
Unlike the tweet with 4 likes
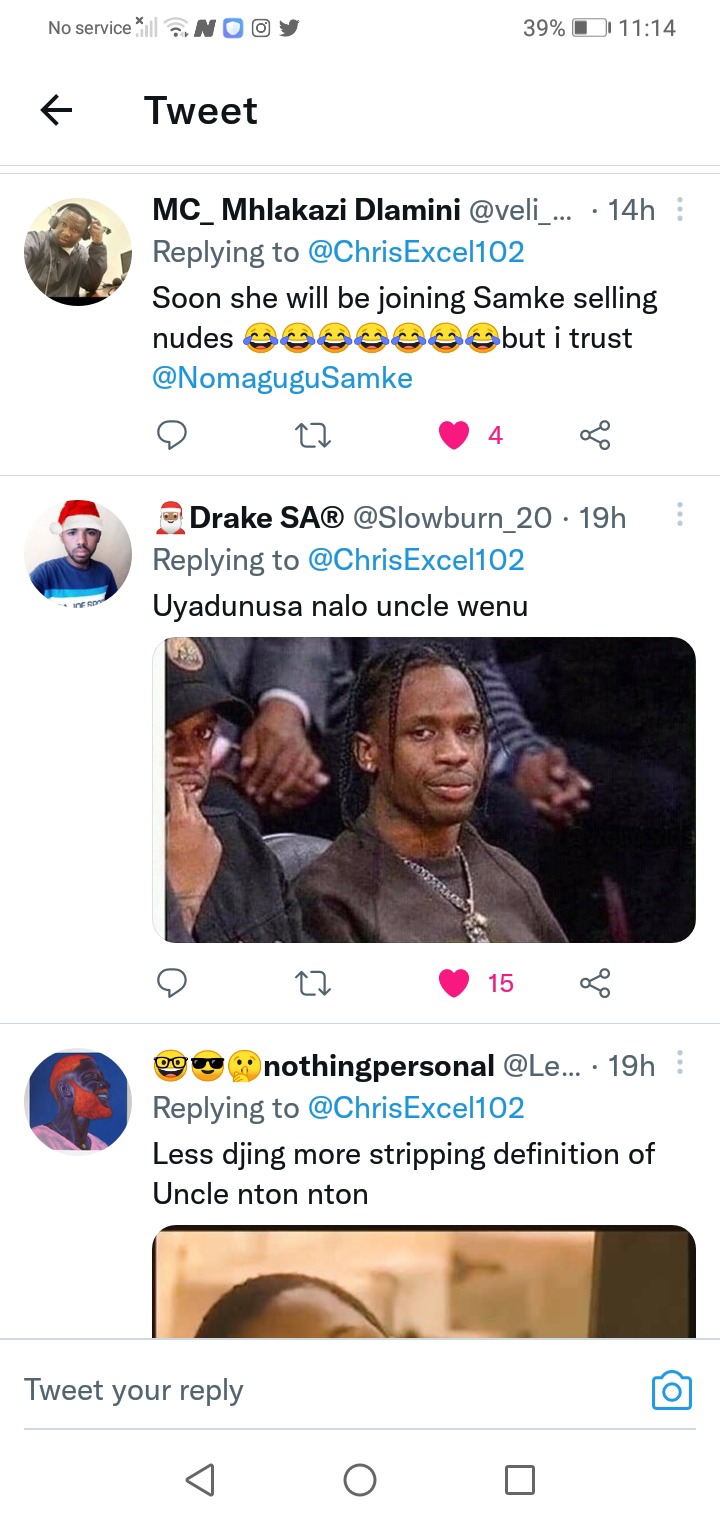tap(454, 434)
